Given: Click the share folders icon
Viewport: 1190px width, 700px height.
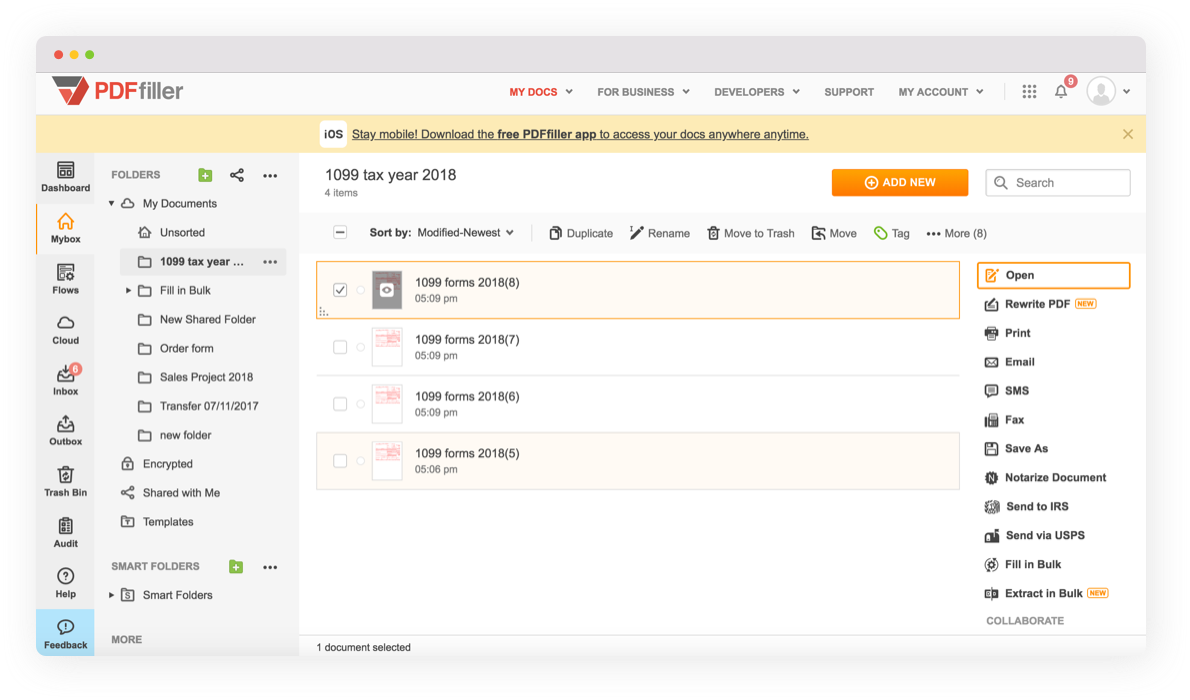Looking at the screenshot, I should [237, 175].
